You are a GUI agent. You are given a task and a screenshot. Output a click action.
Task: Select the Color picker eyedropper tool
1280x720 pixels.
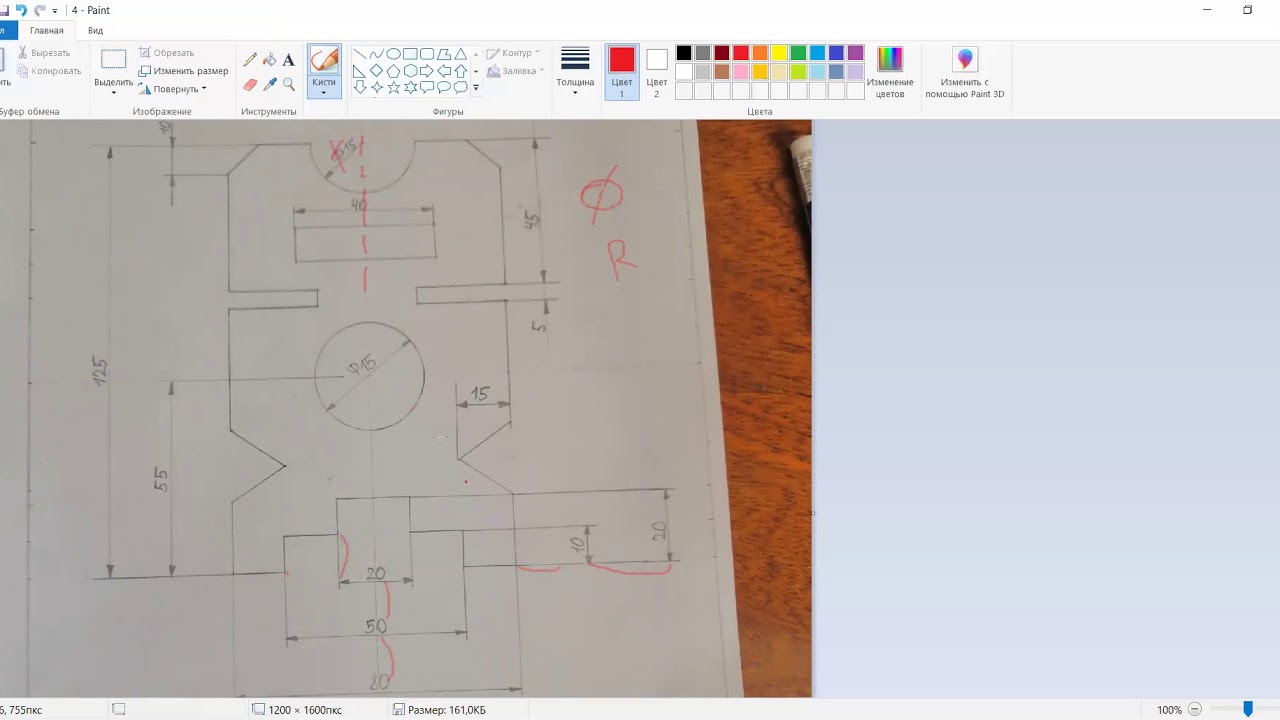pos(269,85)
